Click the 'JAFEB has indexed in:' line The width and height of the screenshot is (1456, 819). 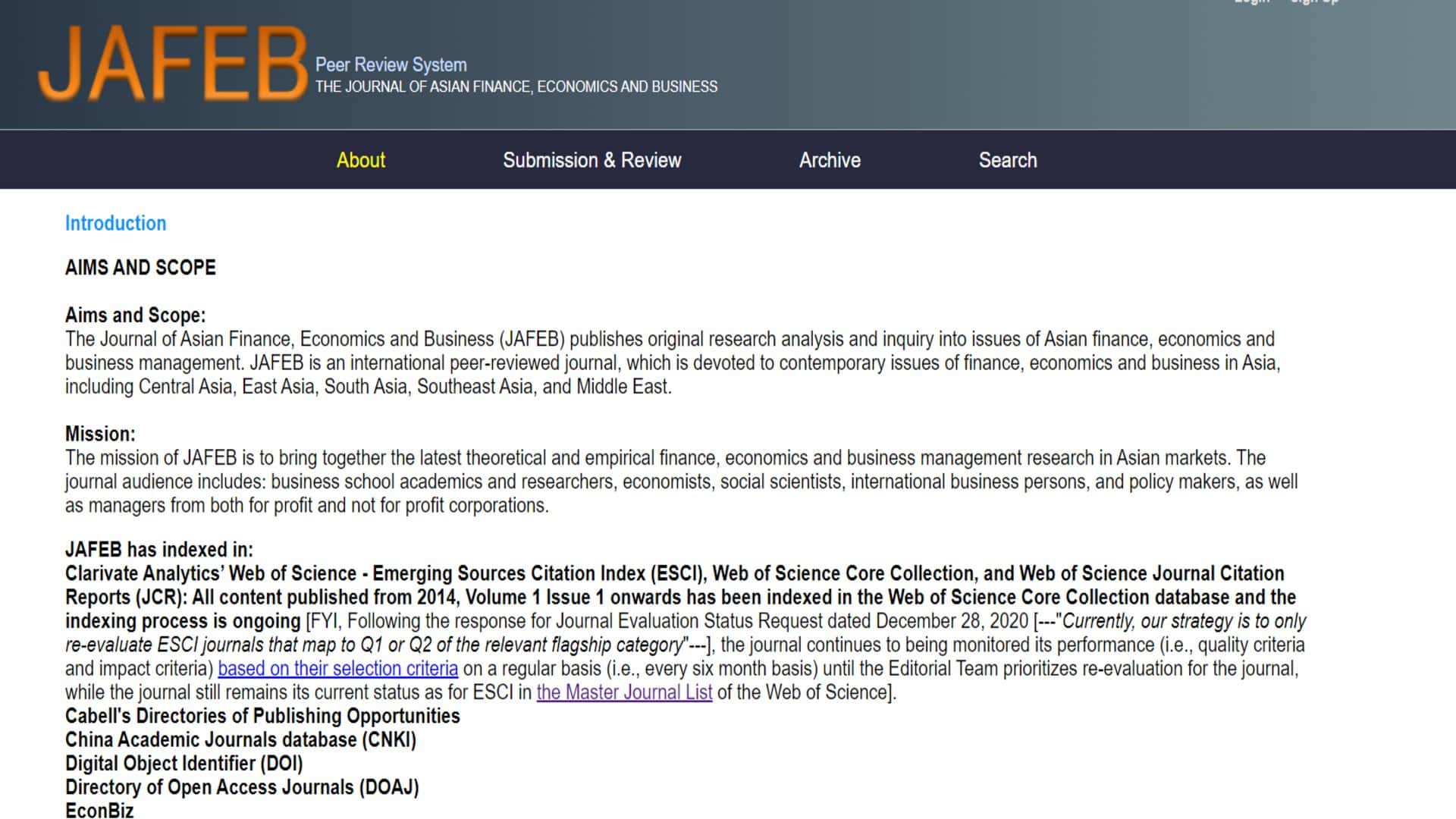point(159,550)
